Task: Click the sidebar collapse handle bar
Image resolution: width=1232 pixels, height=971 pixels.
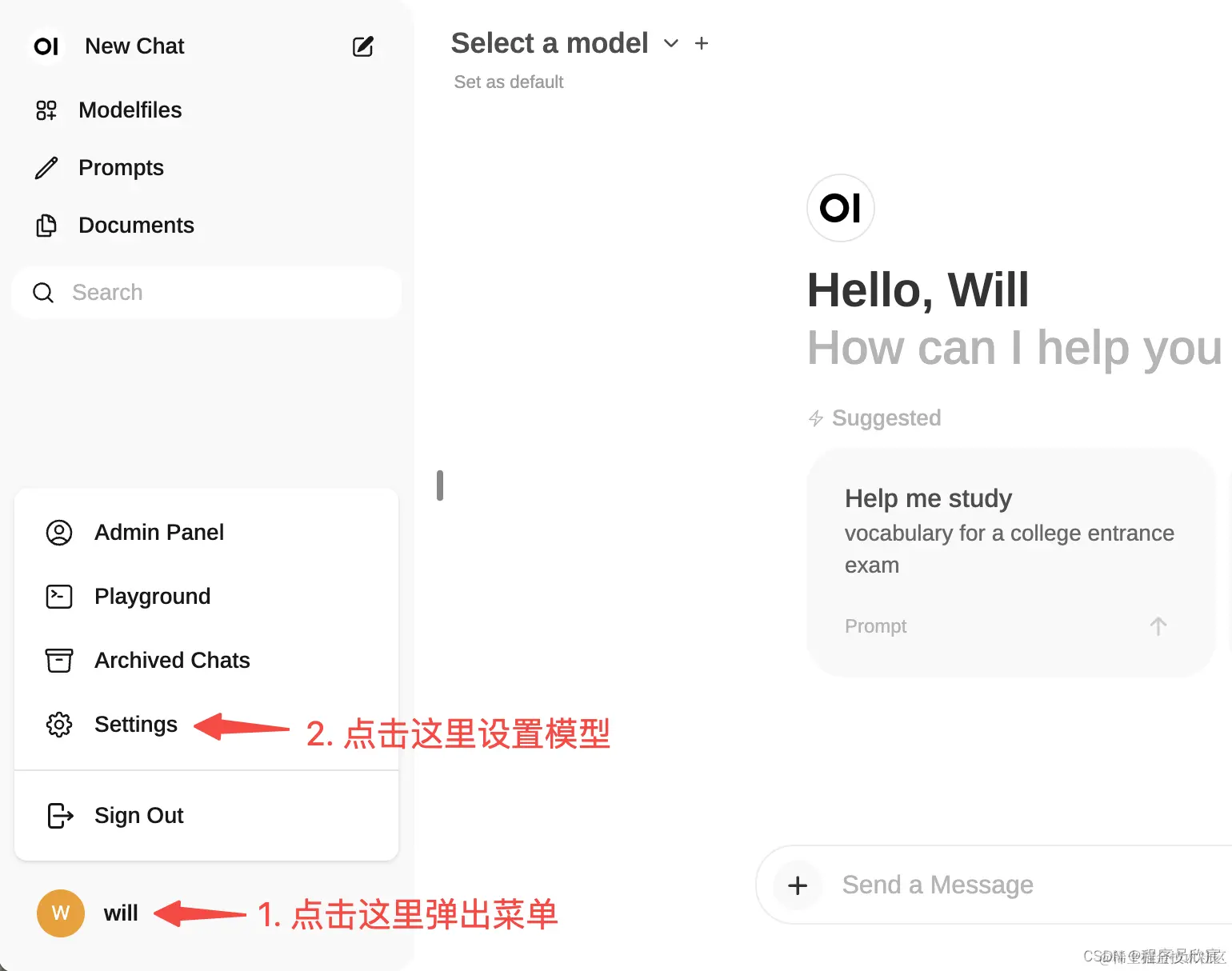Action: (x=440, y=485)
